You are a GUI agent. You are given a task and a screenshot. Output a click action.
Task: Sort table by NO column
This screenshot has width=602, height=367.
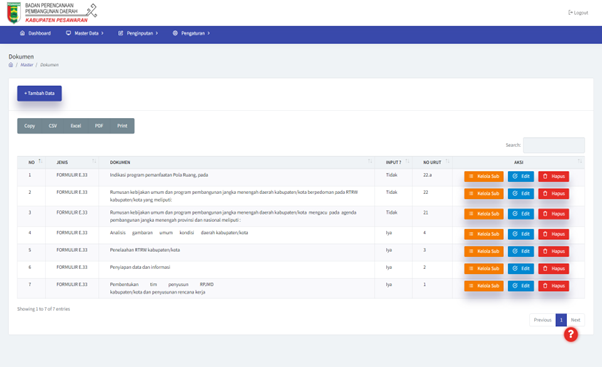(x=31, y=162)
